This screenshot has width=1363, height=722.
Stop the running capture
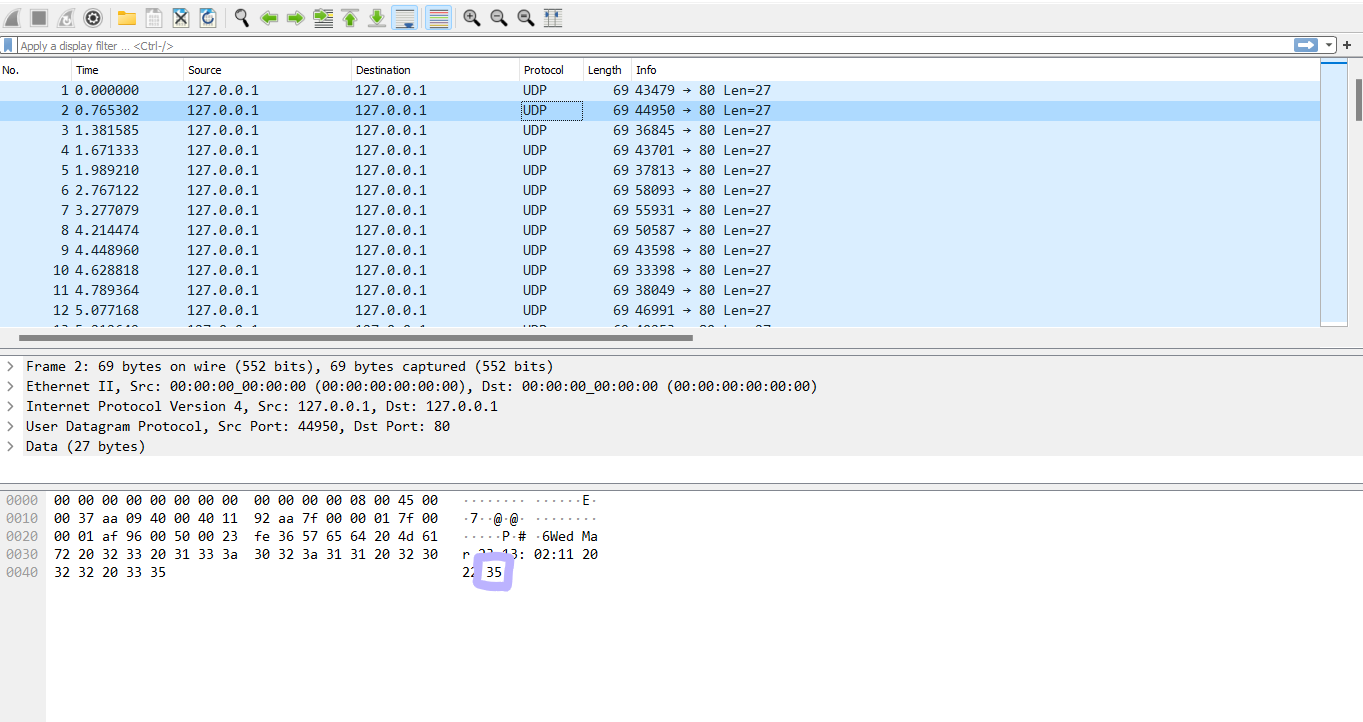pyautogui.click(x=37, y=17)
